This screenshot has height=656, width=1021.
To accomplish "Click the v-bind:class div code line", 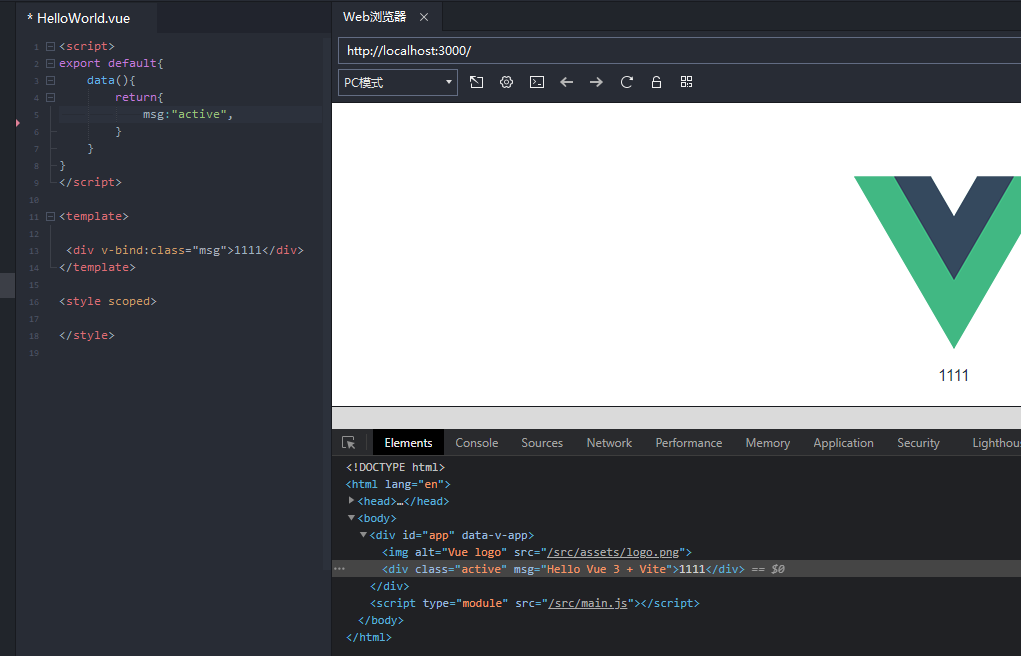I will coord(185,250).
